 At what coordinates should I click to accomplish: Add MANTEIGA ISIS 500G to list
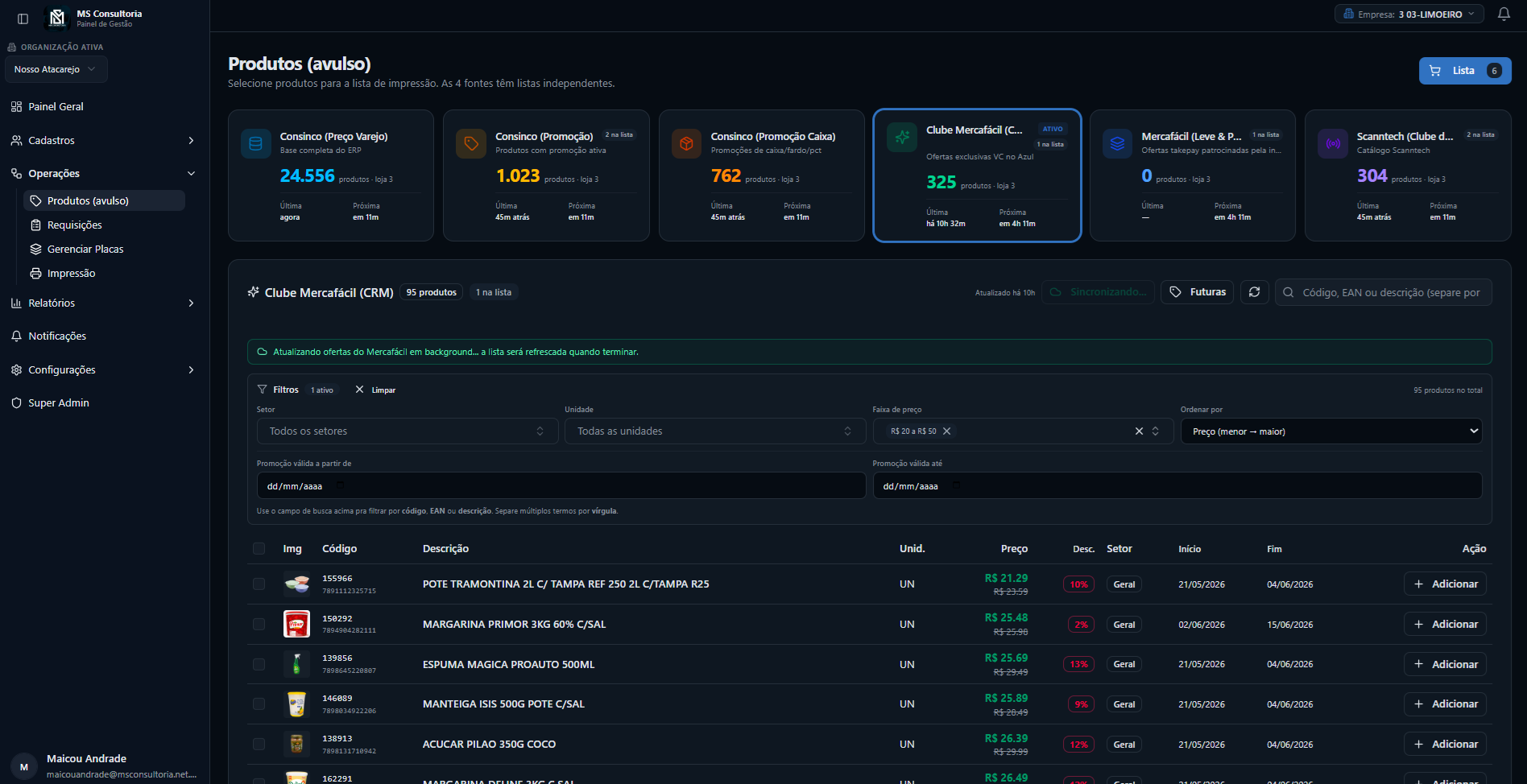click(x=1445, y=704)
